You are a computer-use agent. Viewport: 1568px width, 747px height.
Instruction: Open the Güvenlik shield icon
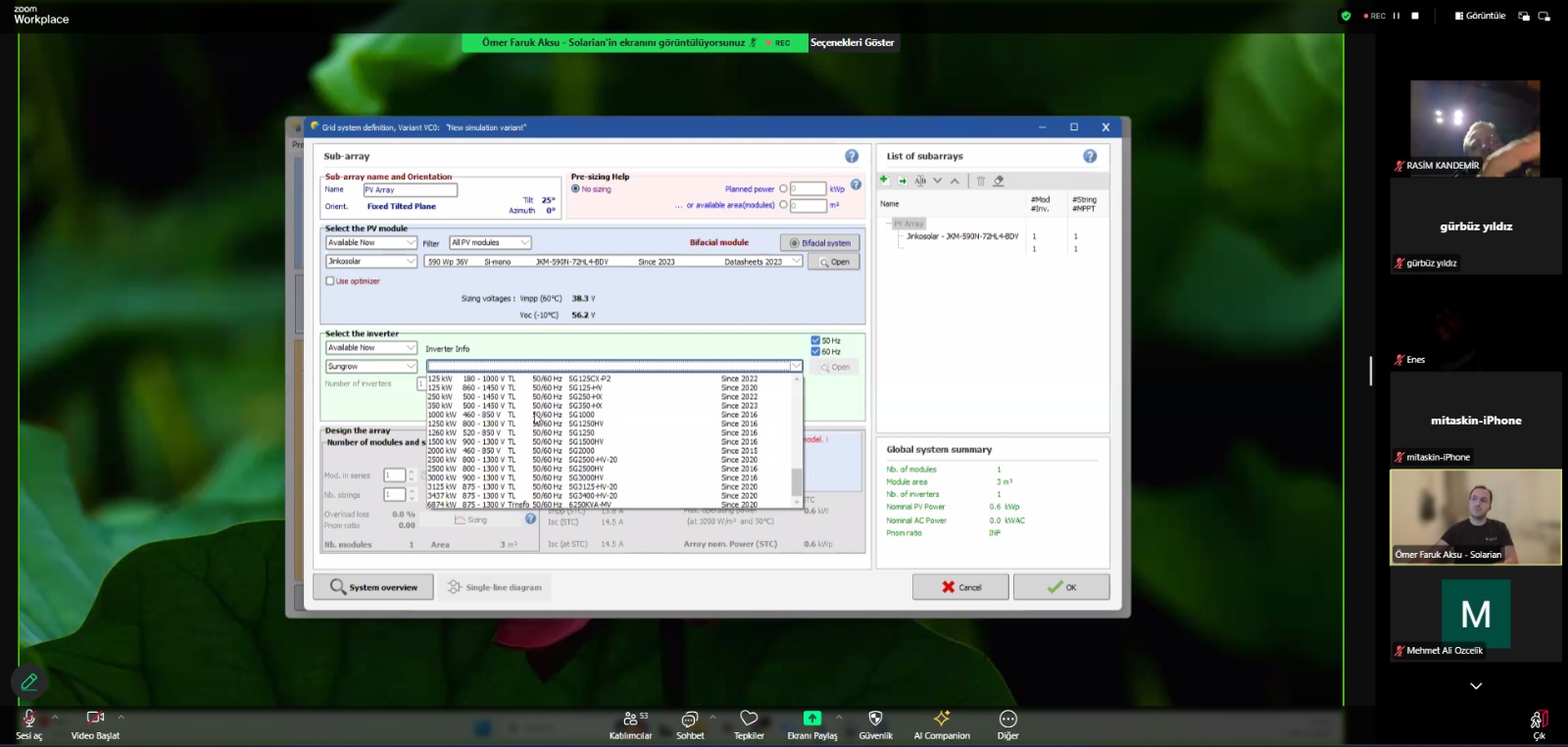pos(875,720)
